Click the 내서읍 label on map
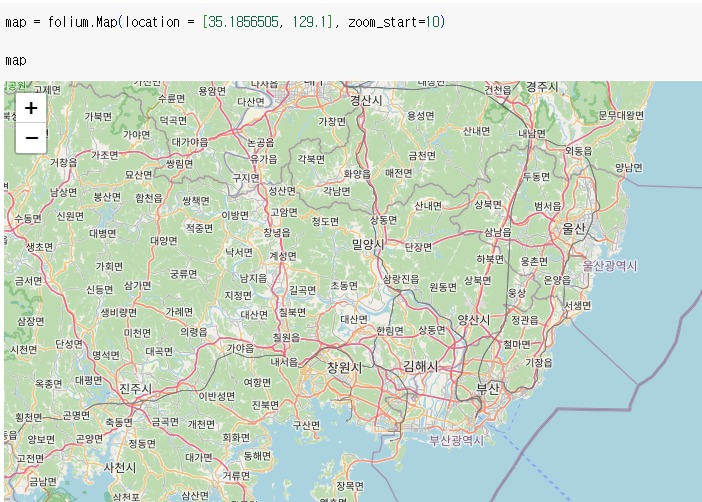The image size is (702, 502). pyautogui.click(x=284, y=361)
